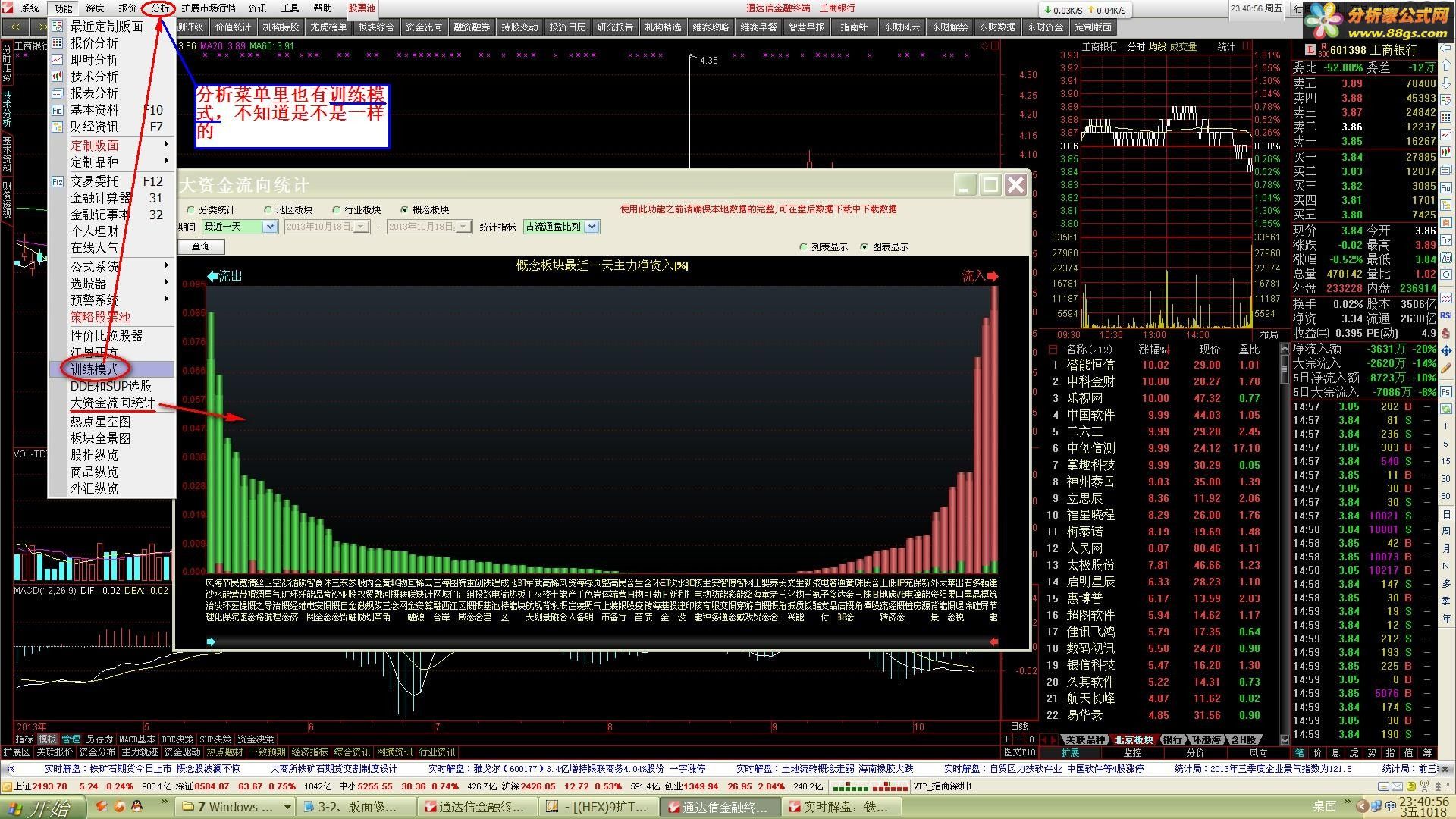
Task: Expand 公式系统 submenu
Action: tap(111, 266)
